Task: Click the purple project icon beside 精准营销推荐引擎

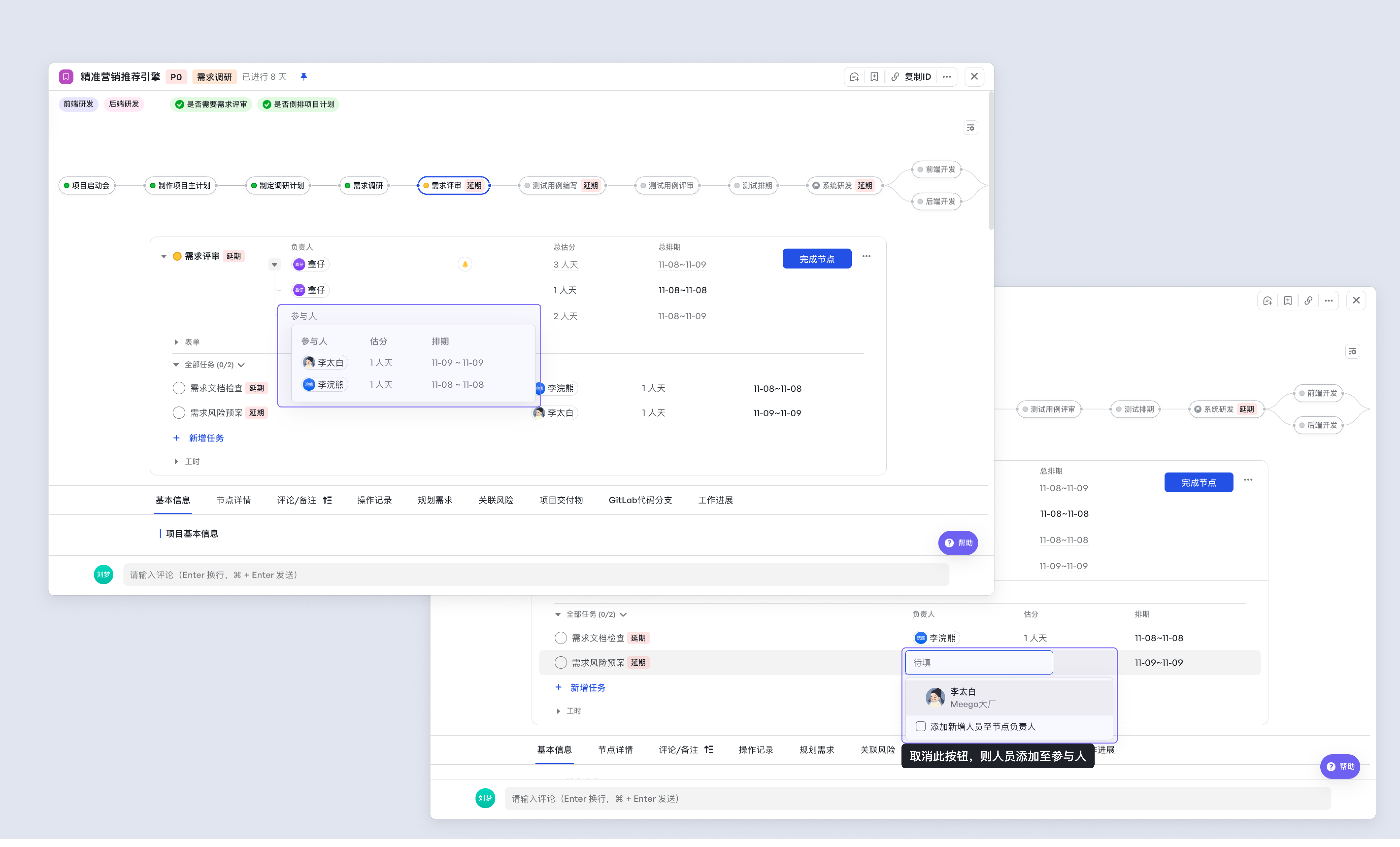Action: [66, 77]
